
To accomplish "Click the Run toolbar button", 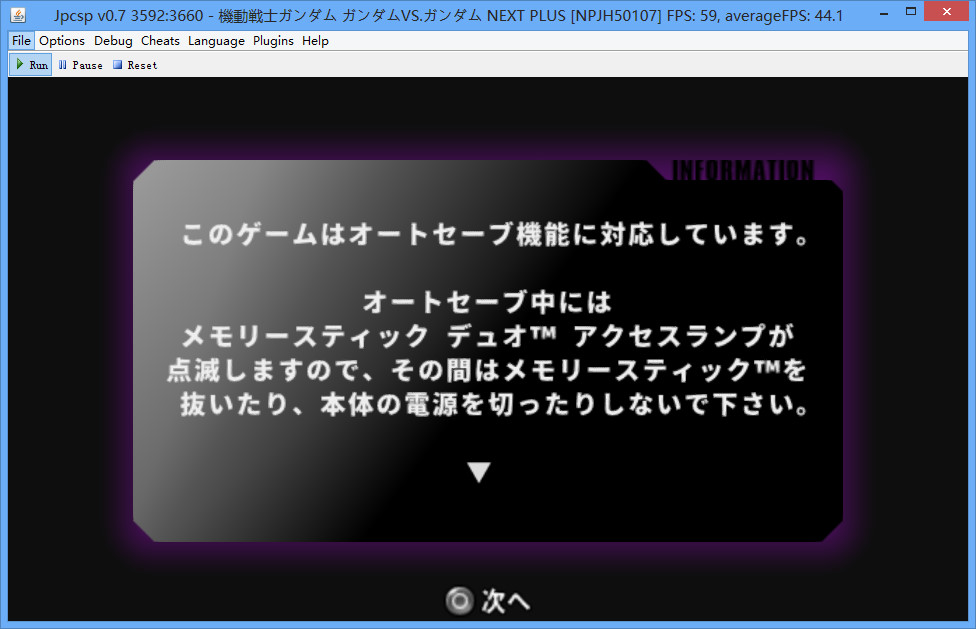I will (x=31, y=65).
